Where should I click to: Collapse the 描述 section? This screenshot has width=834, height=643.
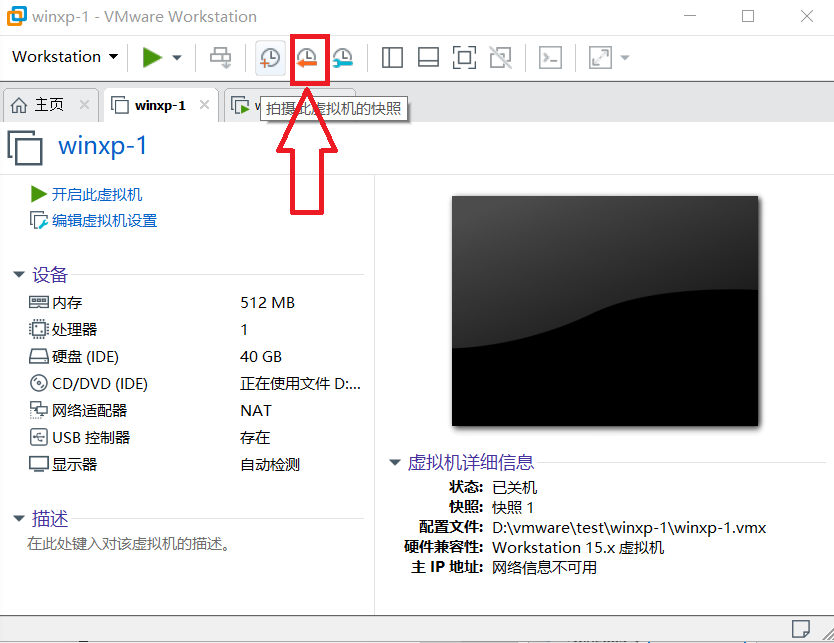[19, 518]
